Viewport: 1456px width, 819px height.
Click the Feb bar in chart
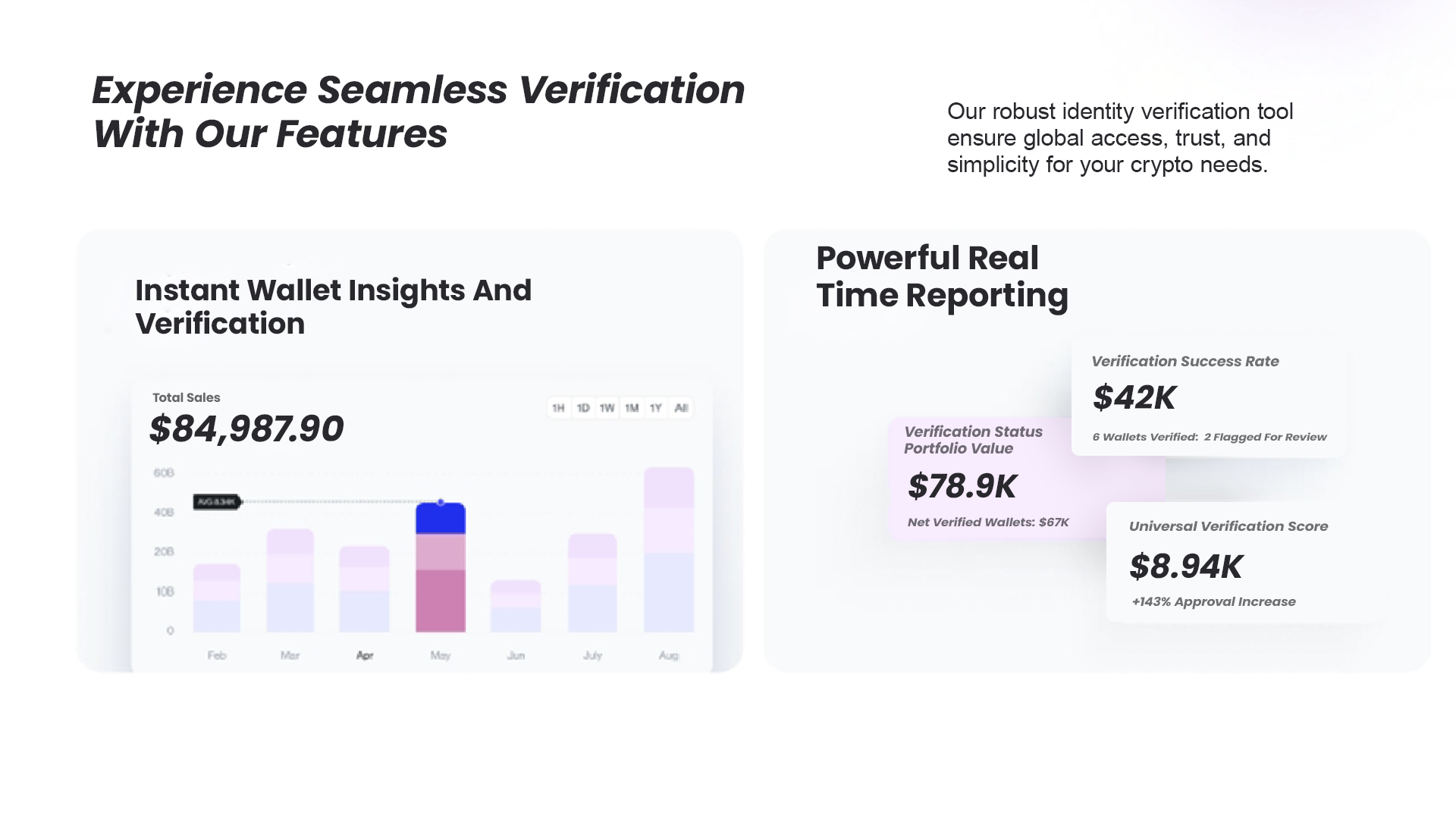tap(217, 598)
